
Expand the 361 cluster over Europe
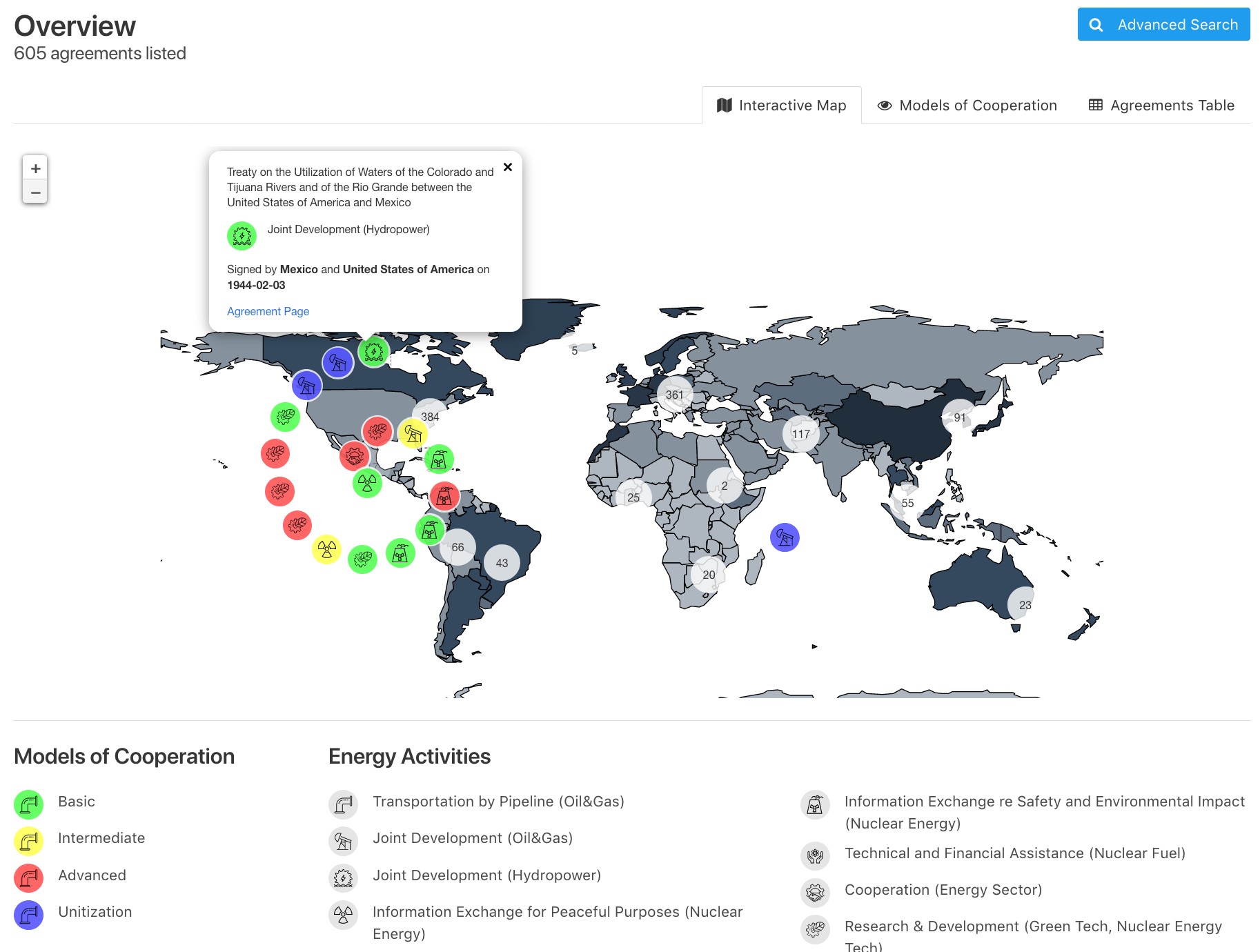[x=674, y=395]
